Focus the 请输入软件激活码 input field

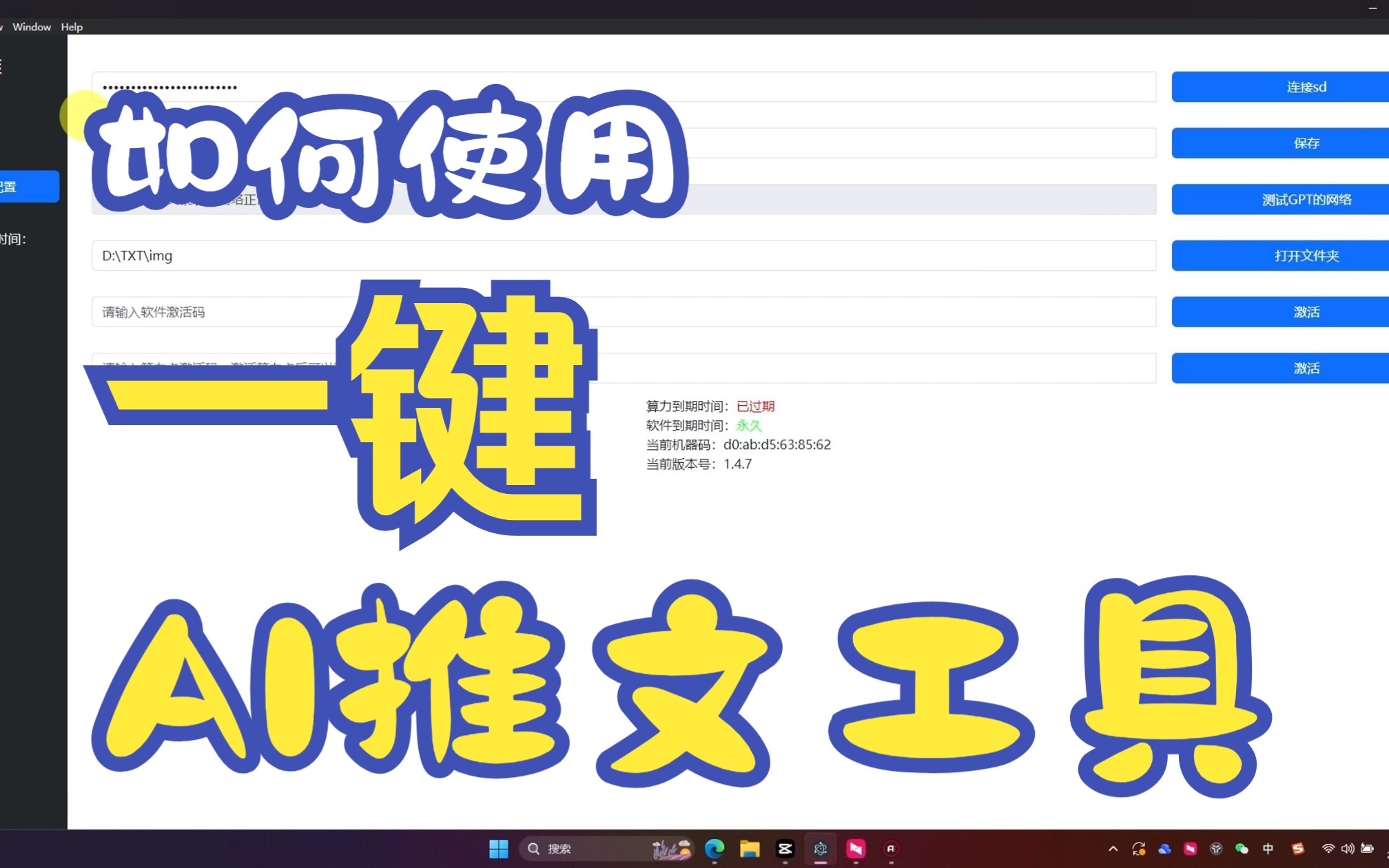(624, 312)
